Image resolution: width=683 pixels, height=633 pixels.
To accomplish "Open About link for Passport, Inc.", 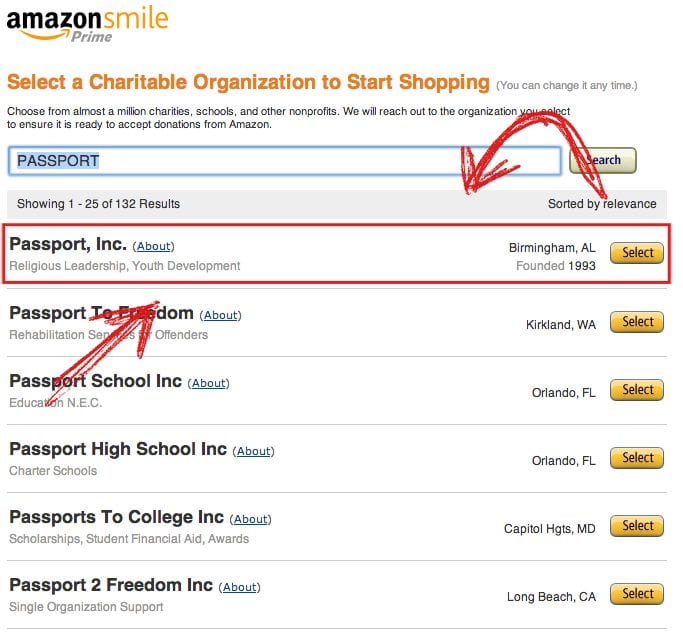I will [x=153, y=246].
